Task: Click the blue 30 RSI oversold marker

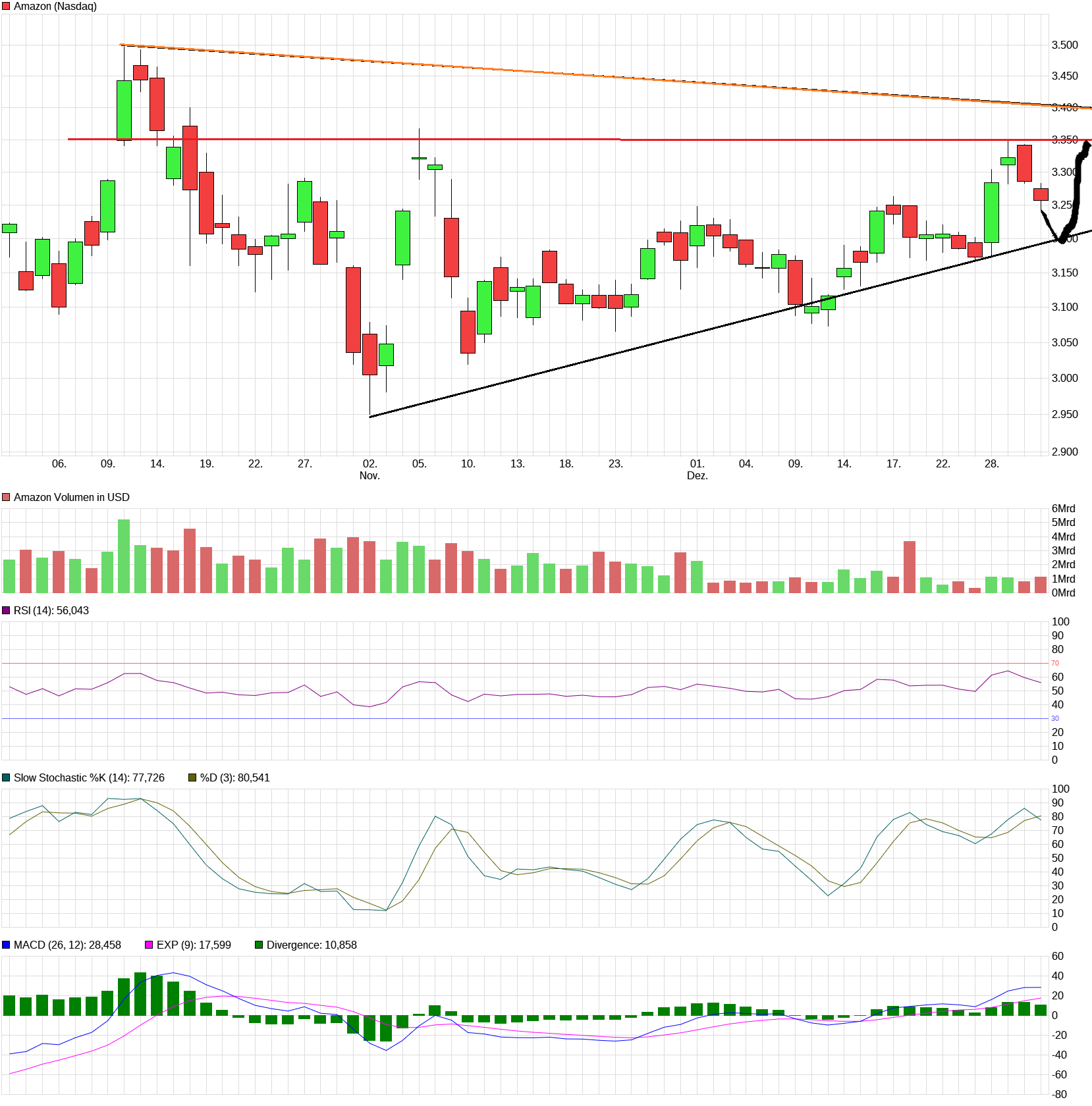Action: [1055, 718]
